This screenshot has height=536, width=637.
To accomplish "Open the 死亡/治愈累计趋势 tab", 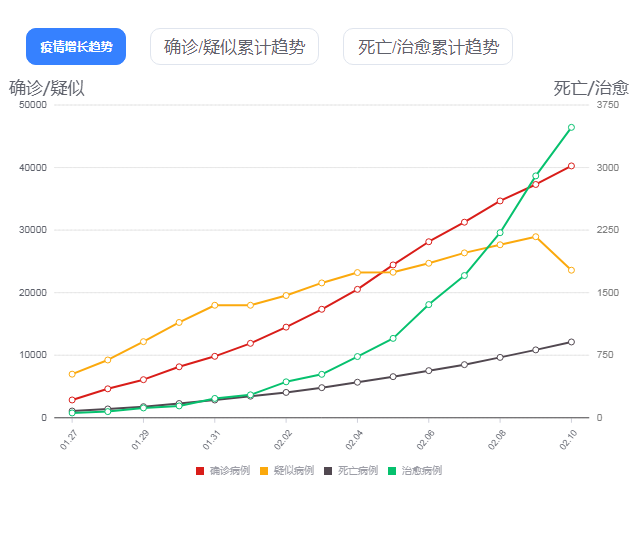I will tap(428, 46).
